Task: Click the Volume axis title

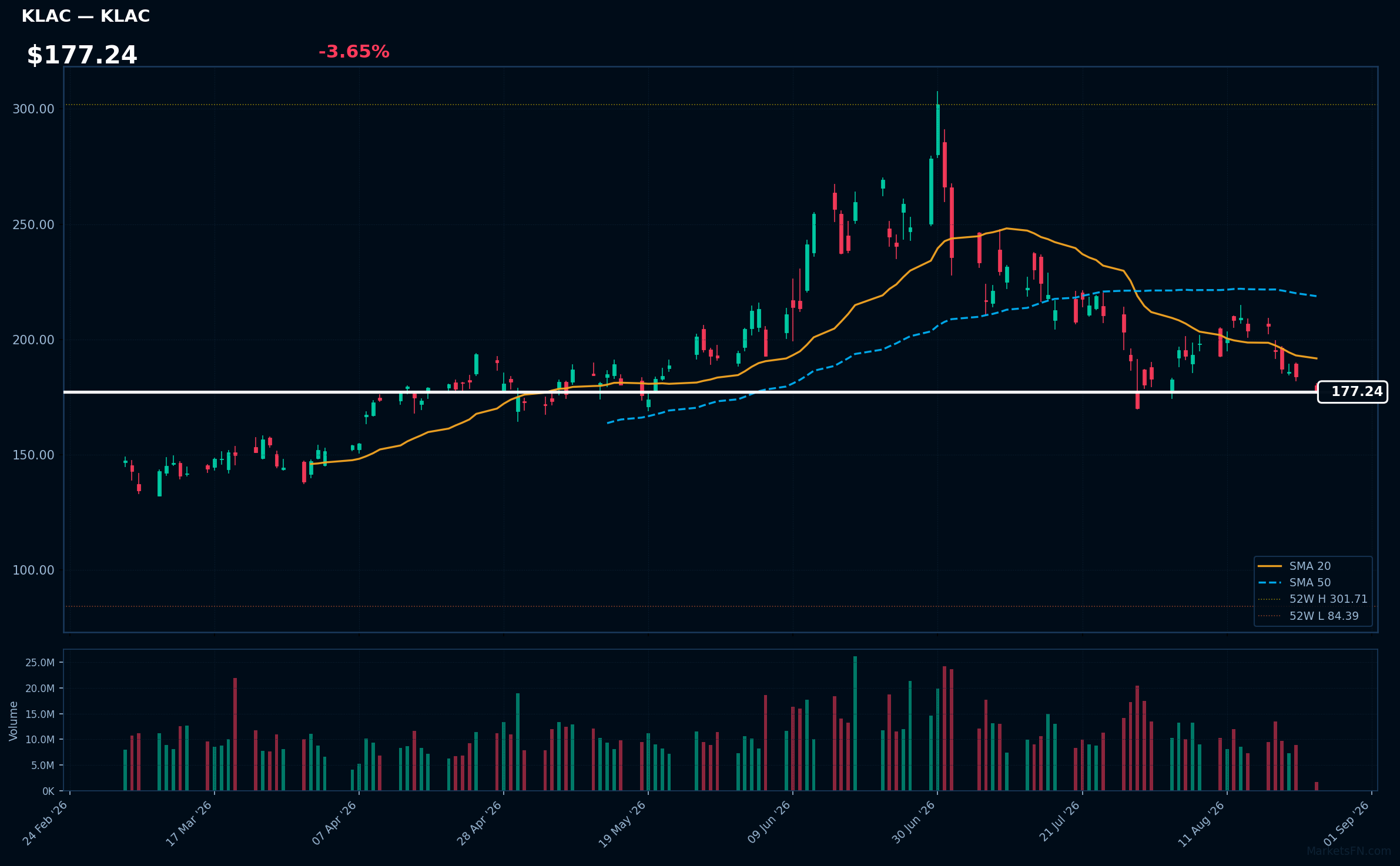Action: point(14,721)
